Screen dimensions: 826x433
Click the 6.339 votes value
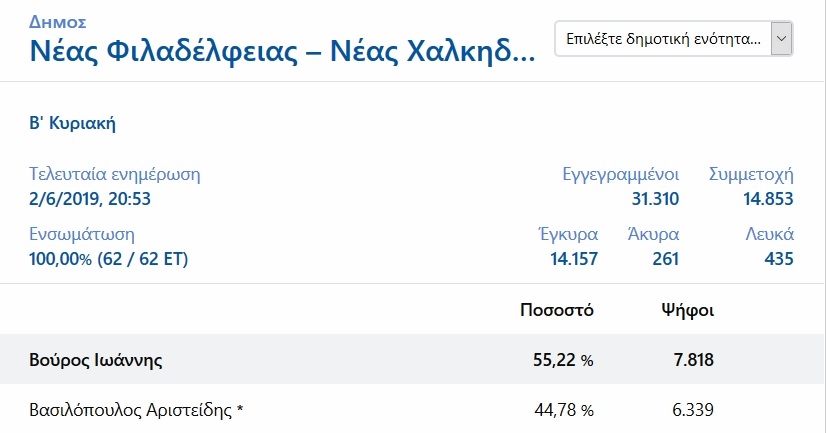[x=693, y=410]
